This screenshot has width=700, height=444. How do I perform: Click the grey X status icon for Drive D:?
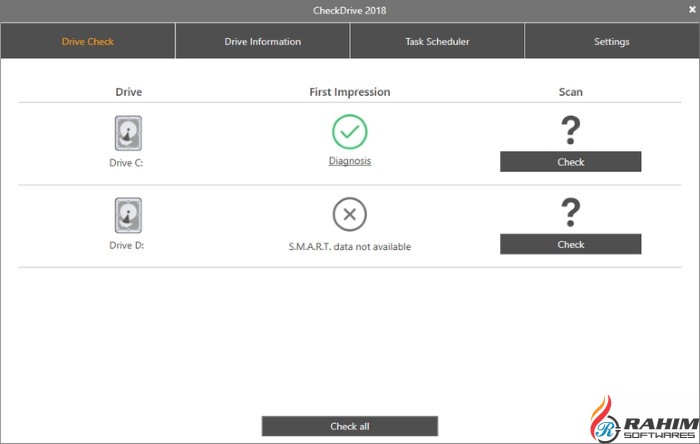point(350,214)
